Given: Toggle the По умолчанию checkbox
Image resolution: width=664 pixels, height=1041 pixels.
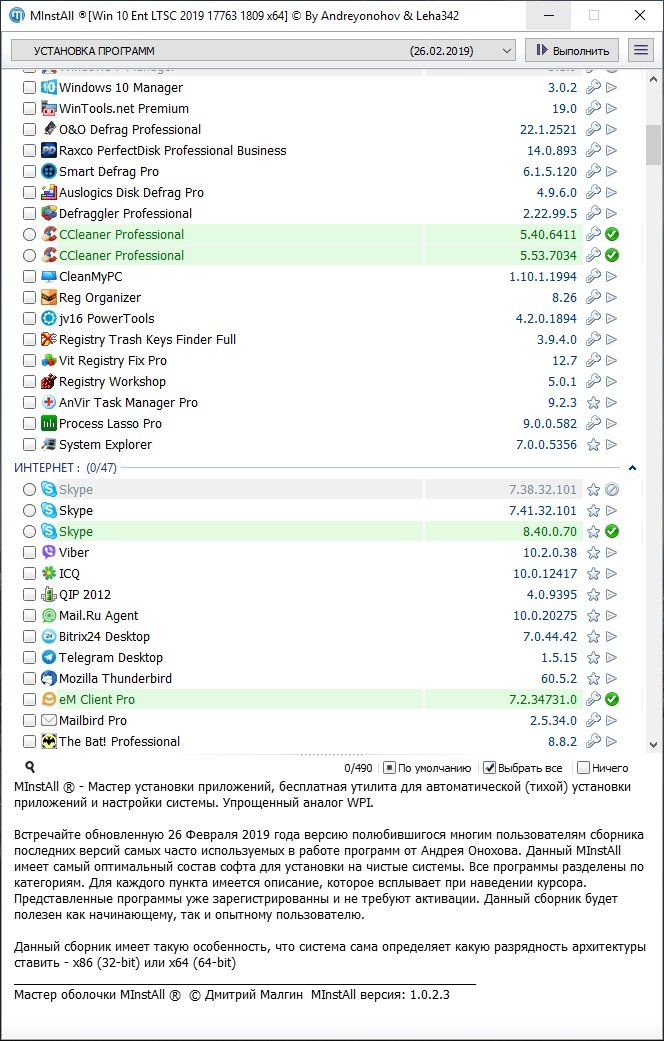Looking at the screenshot, I should 390,768.
